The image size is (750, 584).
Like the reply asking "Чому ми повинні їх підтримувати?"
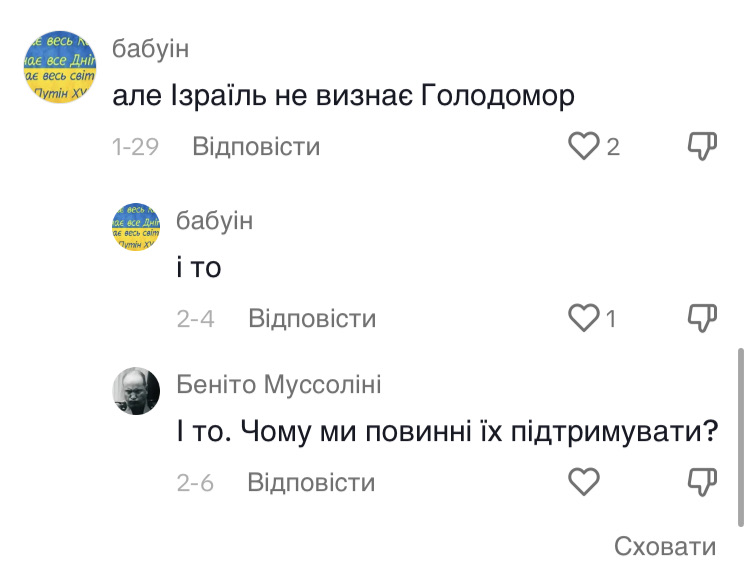click(583, 483)
